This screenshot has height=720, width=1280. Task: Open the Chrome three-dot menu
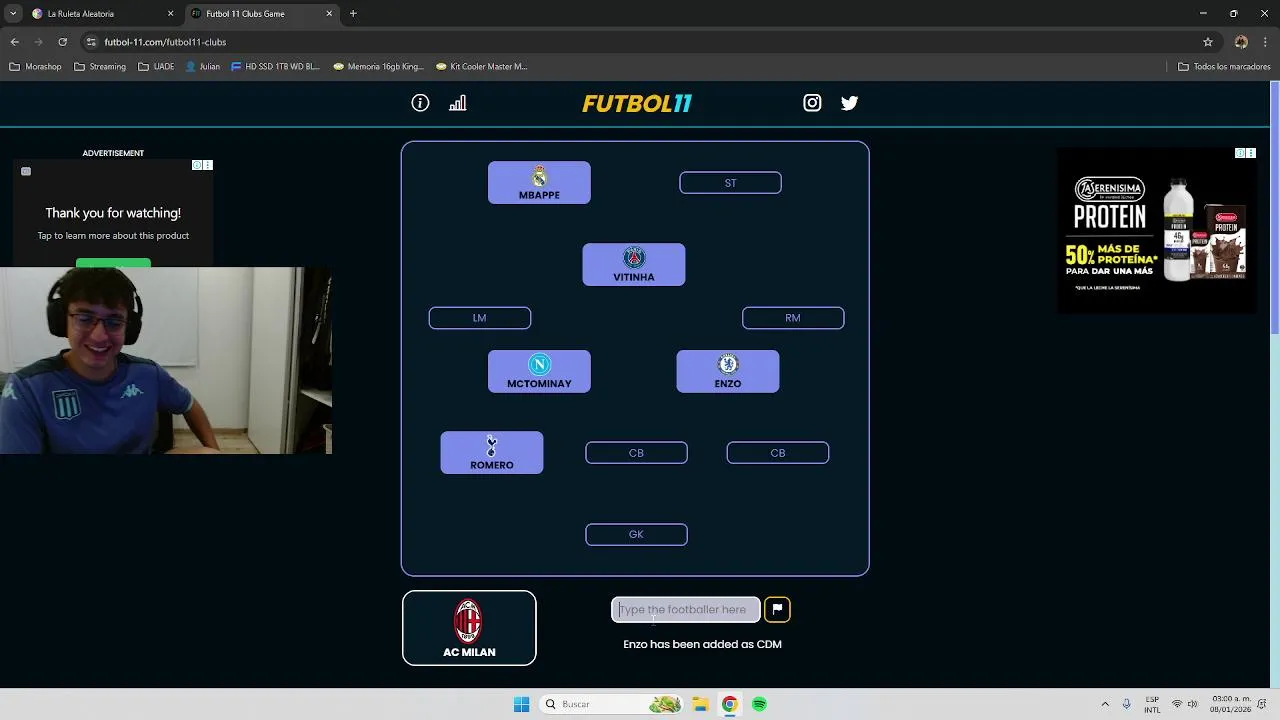pyautogui.click(x=1266, y=42)
